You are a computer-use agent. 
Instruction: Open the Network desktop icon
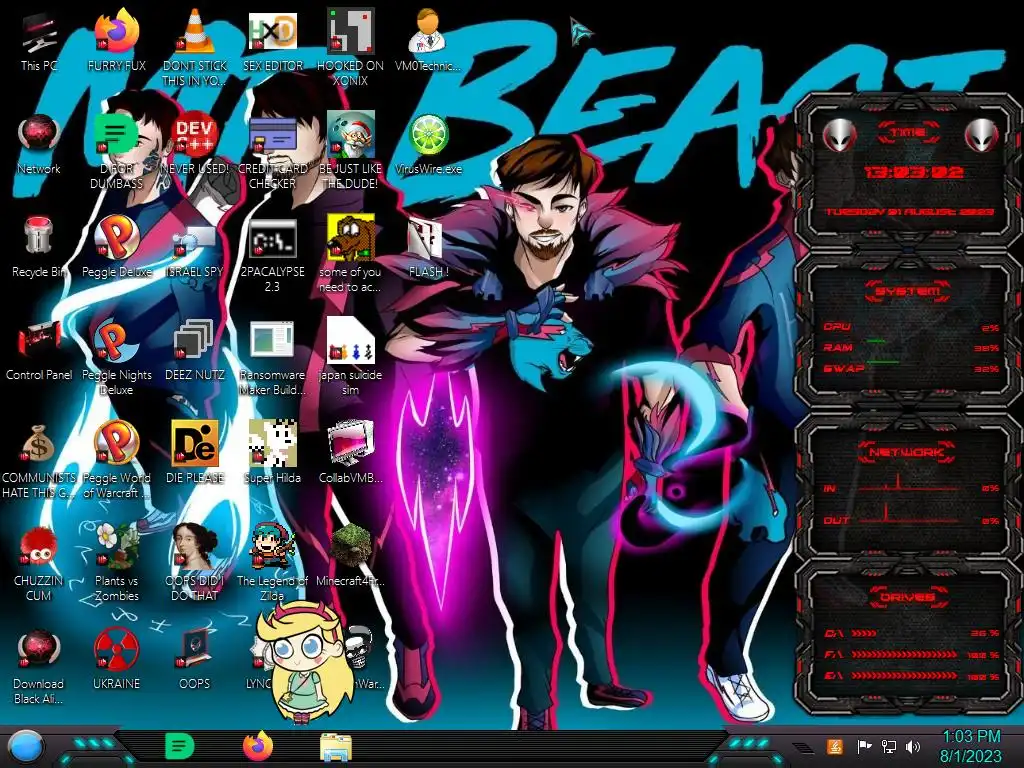[39, 135]
